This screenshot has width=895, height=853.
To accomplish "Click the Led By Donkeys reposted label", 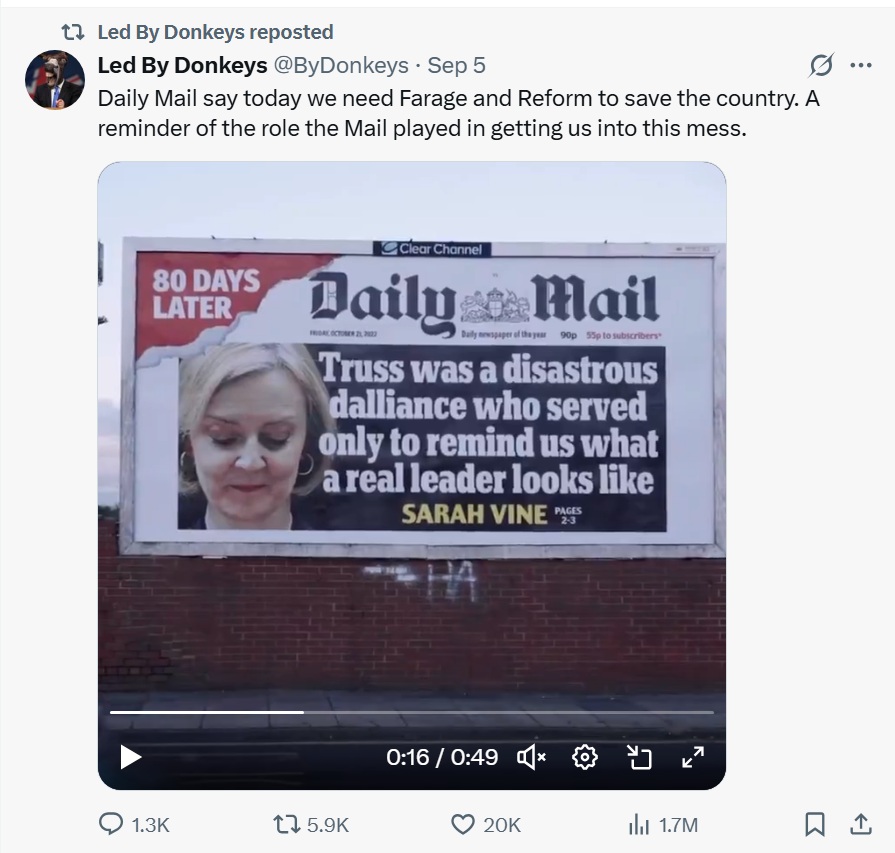I will click(215, 32).
